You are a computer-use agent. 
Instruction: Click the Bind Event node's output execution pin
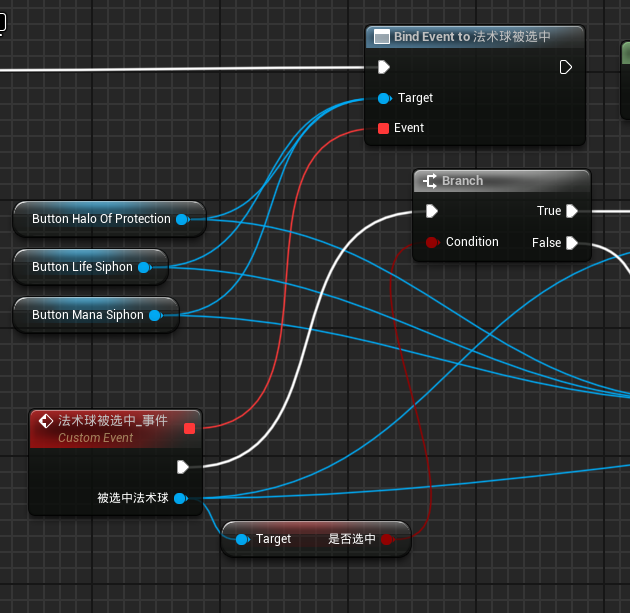point(565,67)
